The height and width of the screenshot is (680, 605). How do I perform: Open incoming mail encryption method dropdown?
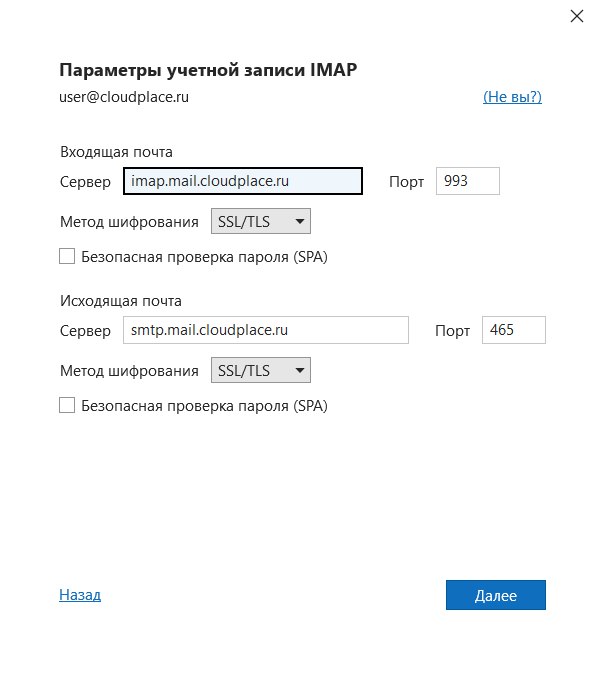coord(261,221)
